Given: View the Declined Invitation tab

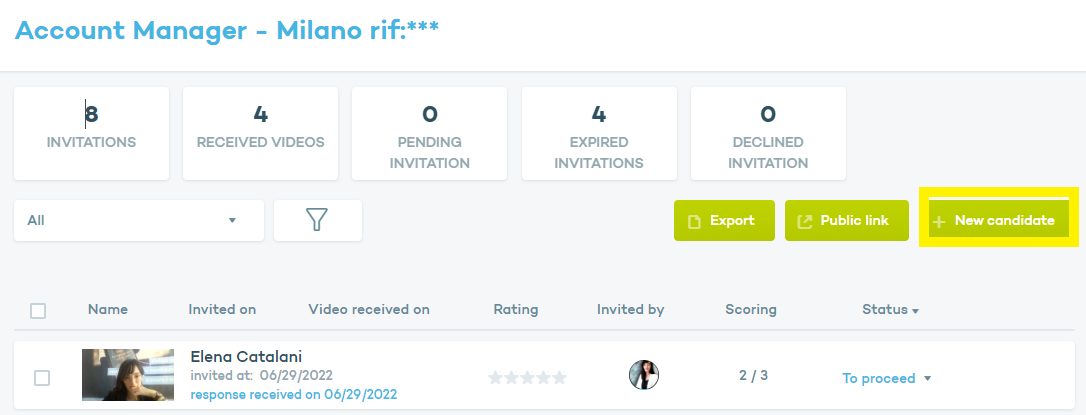Looking at the screenshot, I should [x=768, y=133].
